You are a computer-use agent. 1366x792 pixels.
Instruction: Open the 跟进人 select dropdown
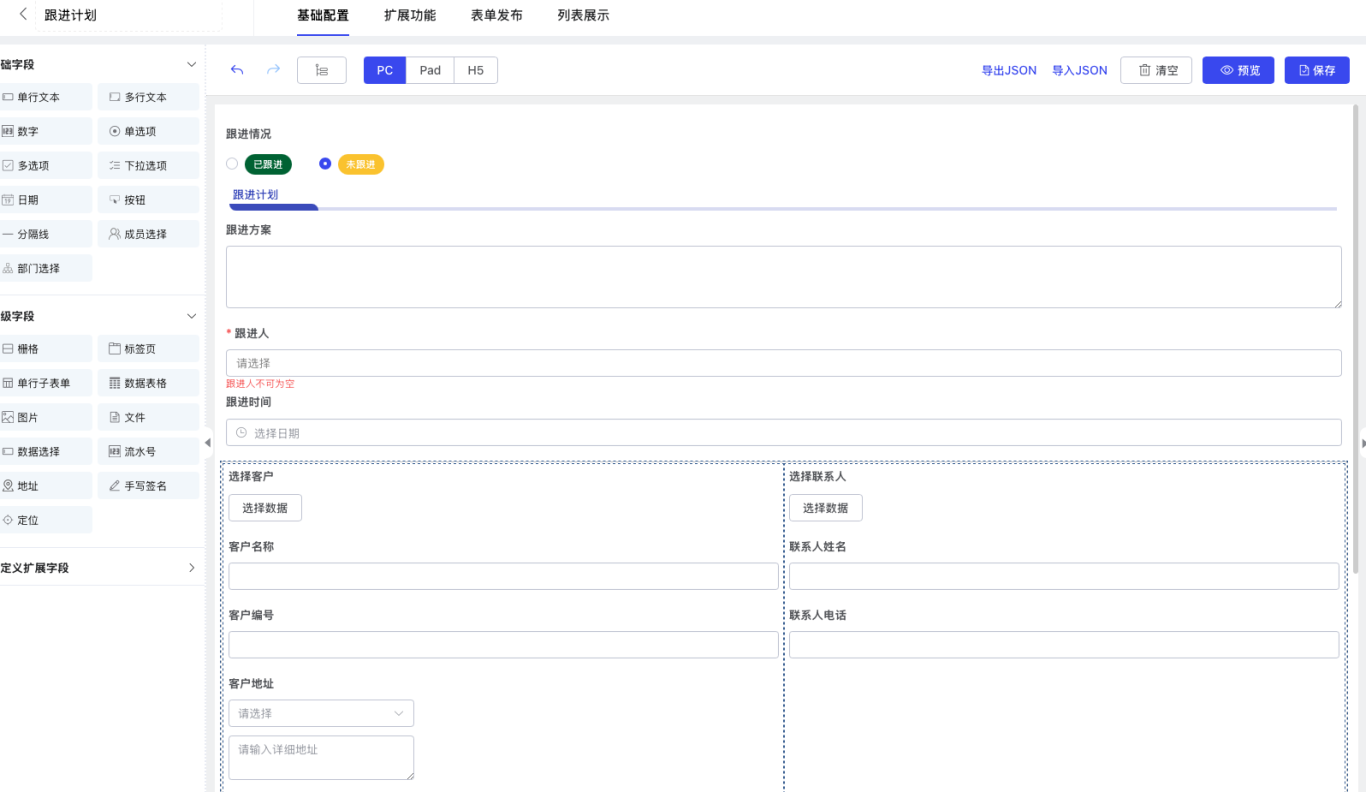(784, 363)
